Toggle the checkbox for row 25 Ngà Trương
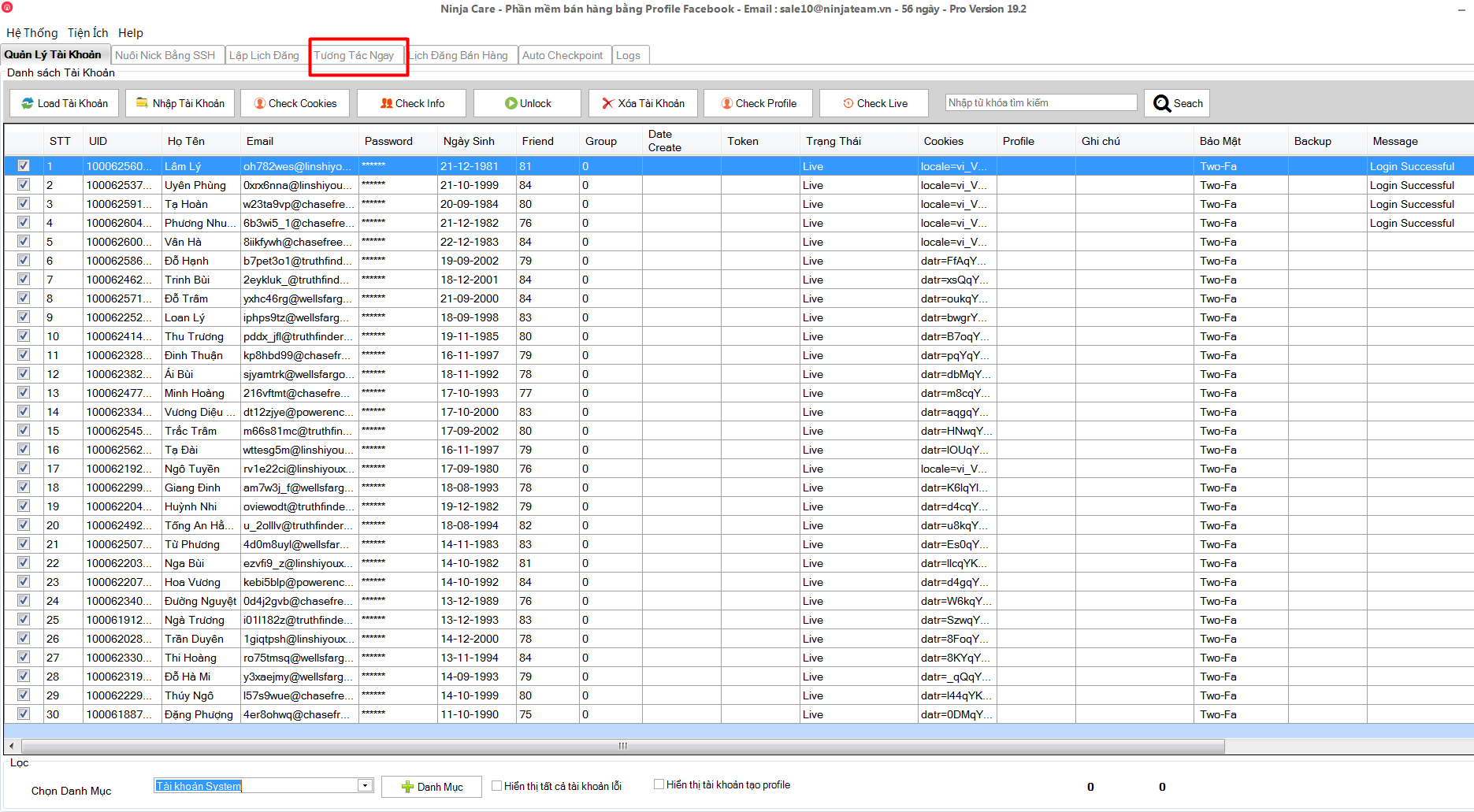1474x812 pixels. (x=24, y=619)
